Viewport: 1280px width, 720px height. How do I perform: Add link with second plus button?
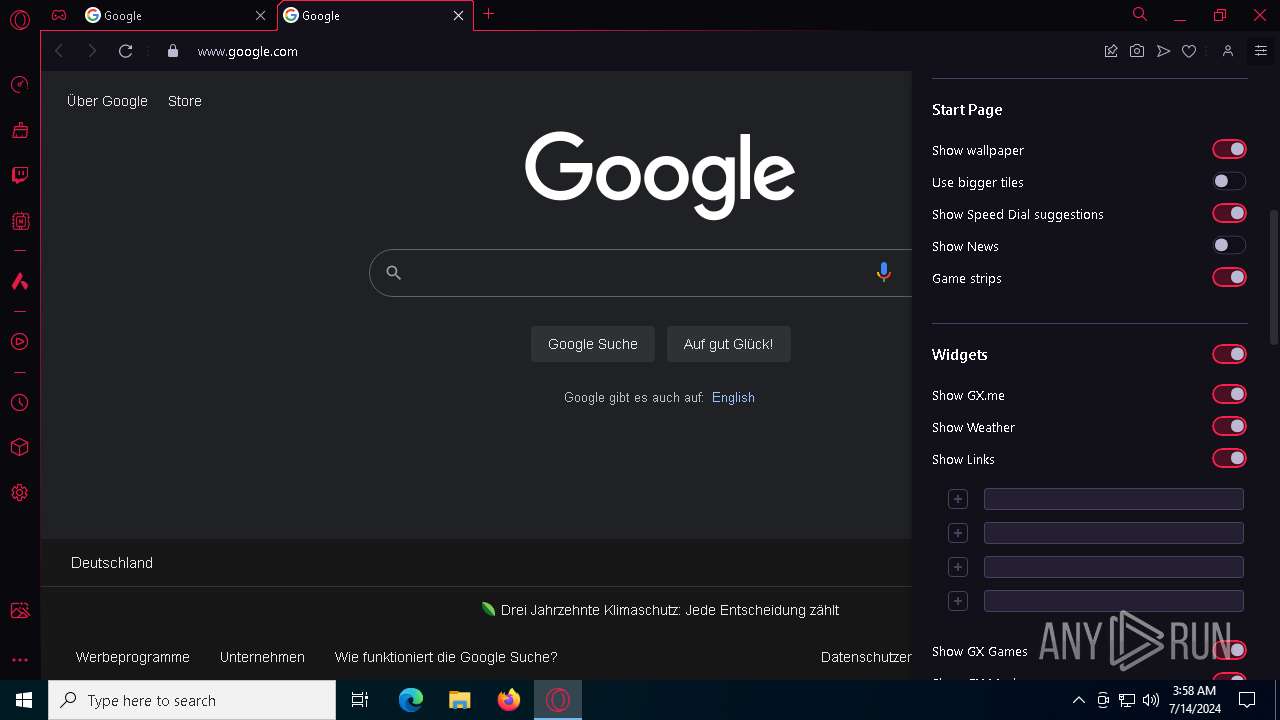(x=957, y=533)
